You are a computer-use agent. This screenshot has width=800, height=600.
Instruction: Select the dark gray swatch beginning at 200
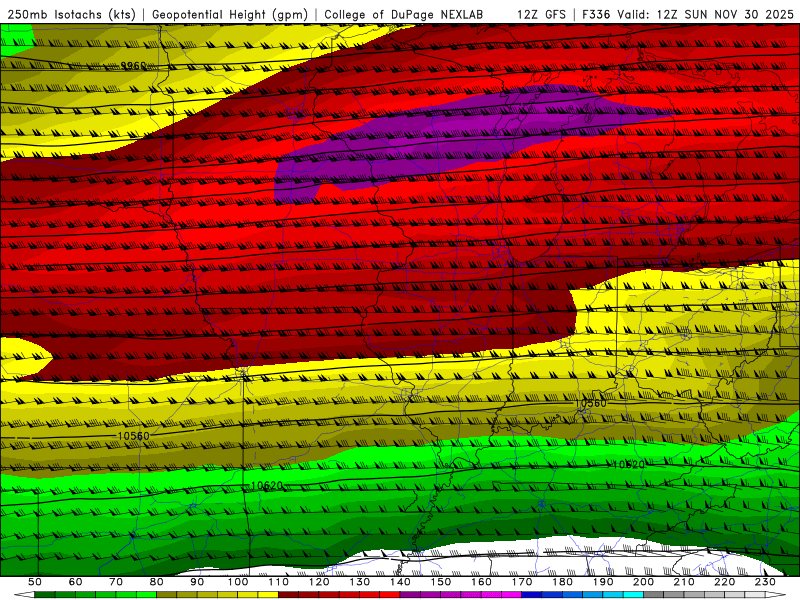tap(654, 595)
